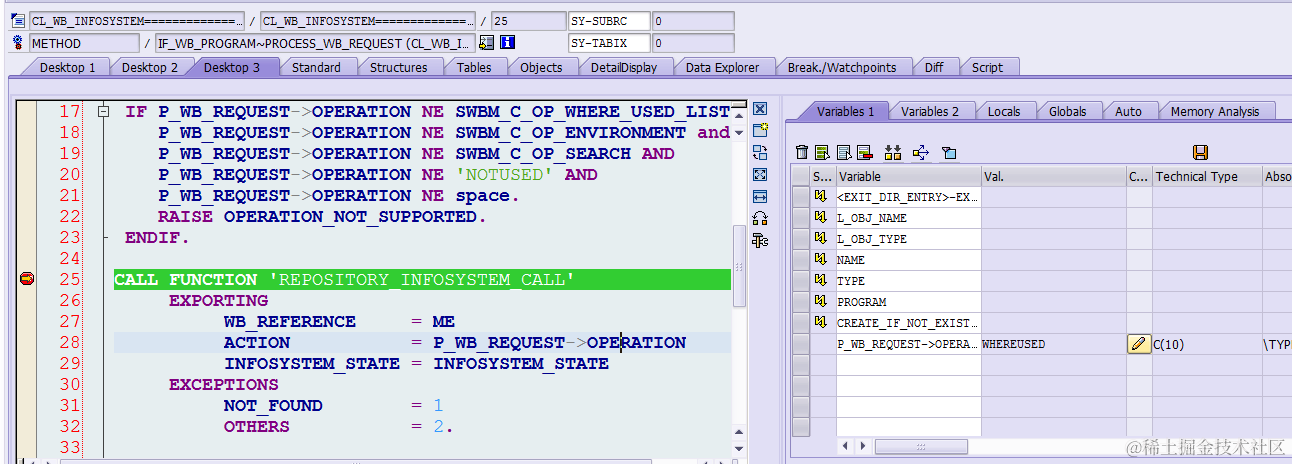Click the first CL_WB_INFOSYSTEM program field
1292x464 pixels.
coord(137,21)
